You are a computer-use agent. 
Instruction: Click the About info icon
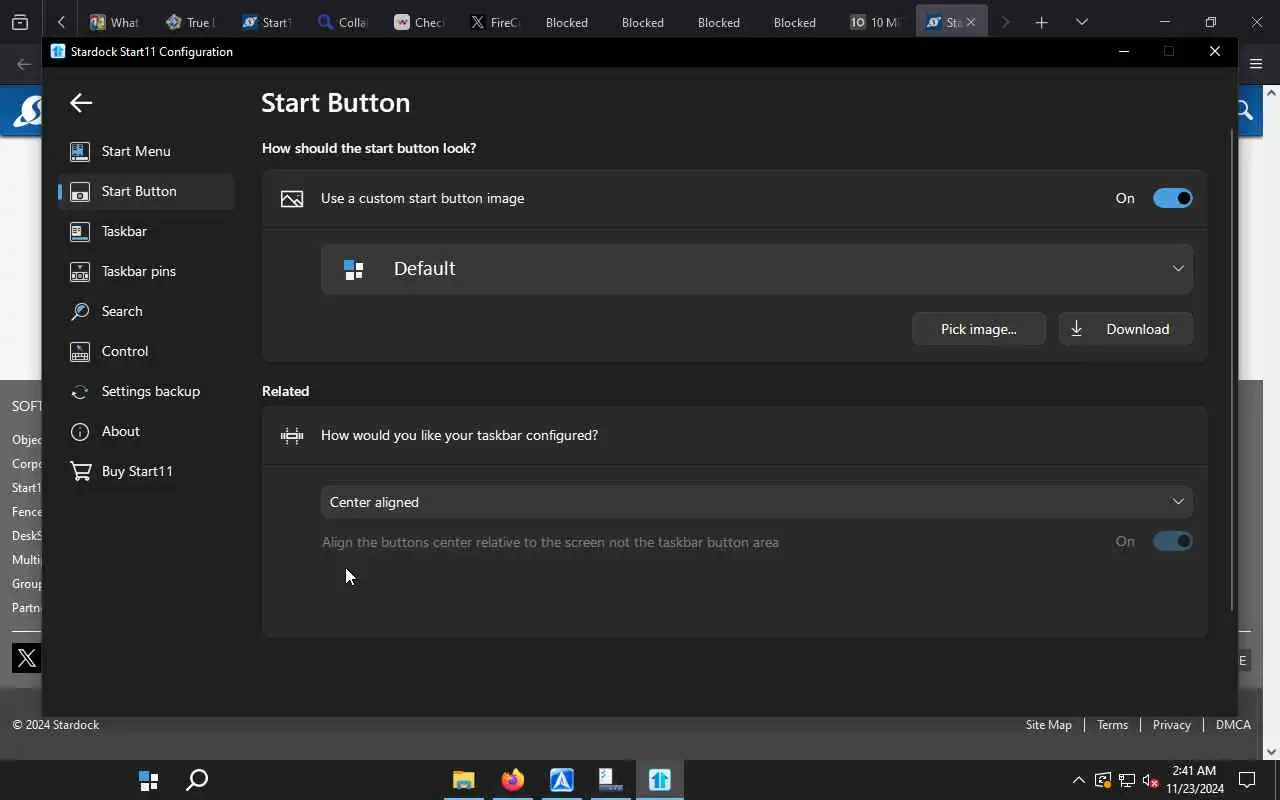tap(80, 431)
